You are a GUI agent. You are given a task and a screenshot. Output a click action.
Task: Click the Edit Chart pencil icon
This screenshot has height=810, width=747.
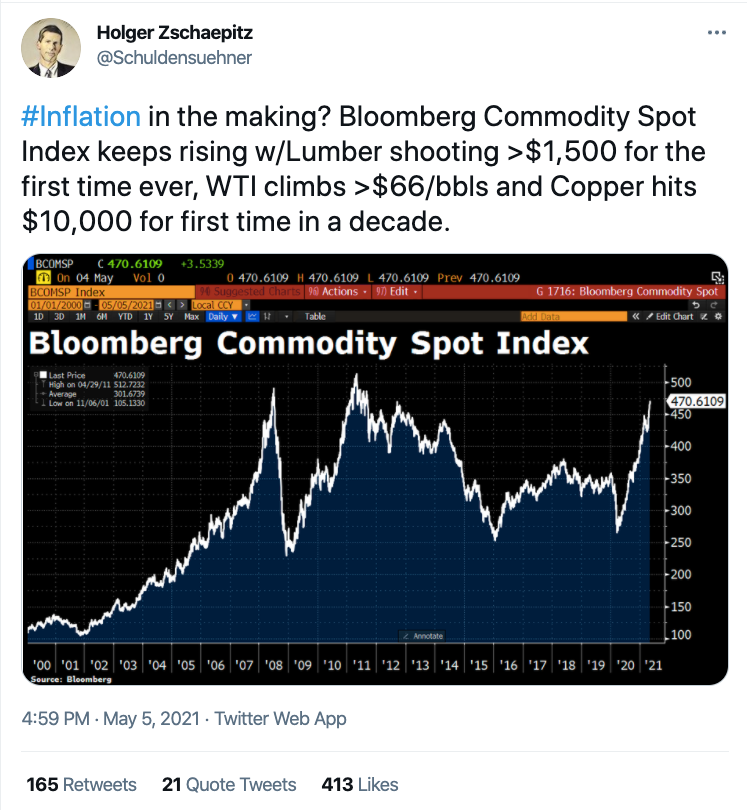[650, 317]
